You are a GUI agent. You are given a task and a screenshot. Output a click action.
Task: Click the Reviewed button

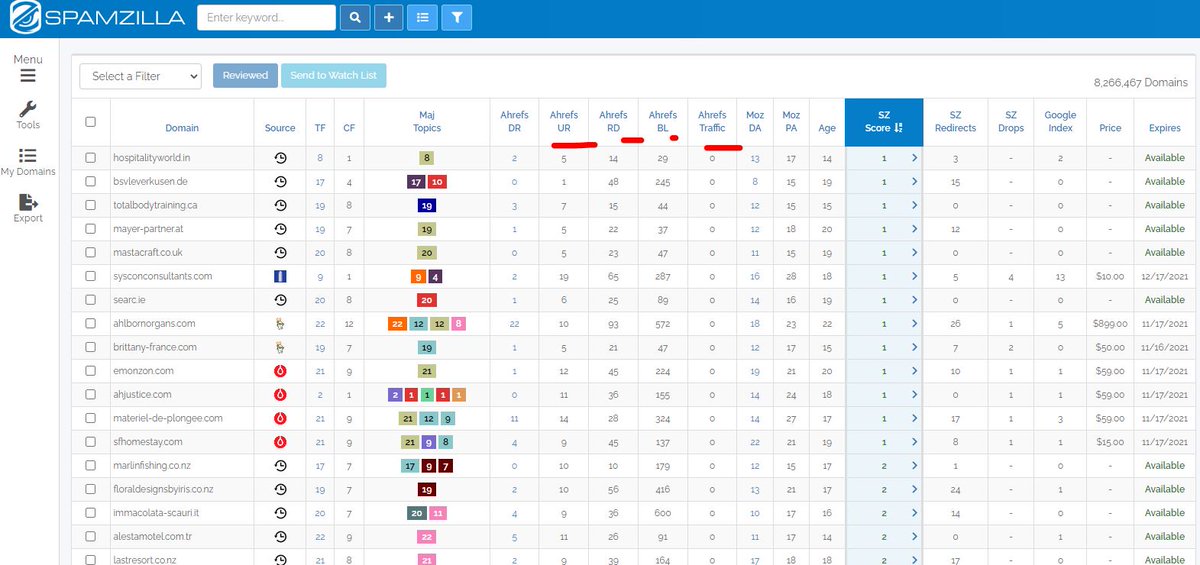pos(245,76)
